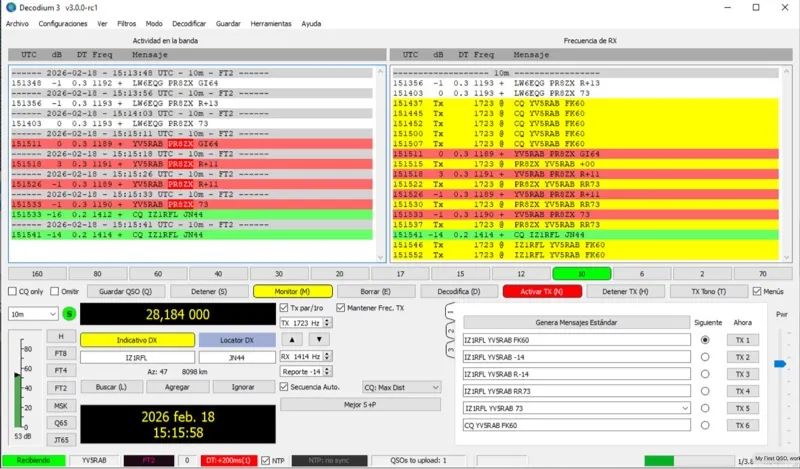This screenshot has width=800, height=469.
Task: Enable the CQ only checkbox
Action: pos(14,291)
